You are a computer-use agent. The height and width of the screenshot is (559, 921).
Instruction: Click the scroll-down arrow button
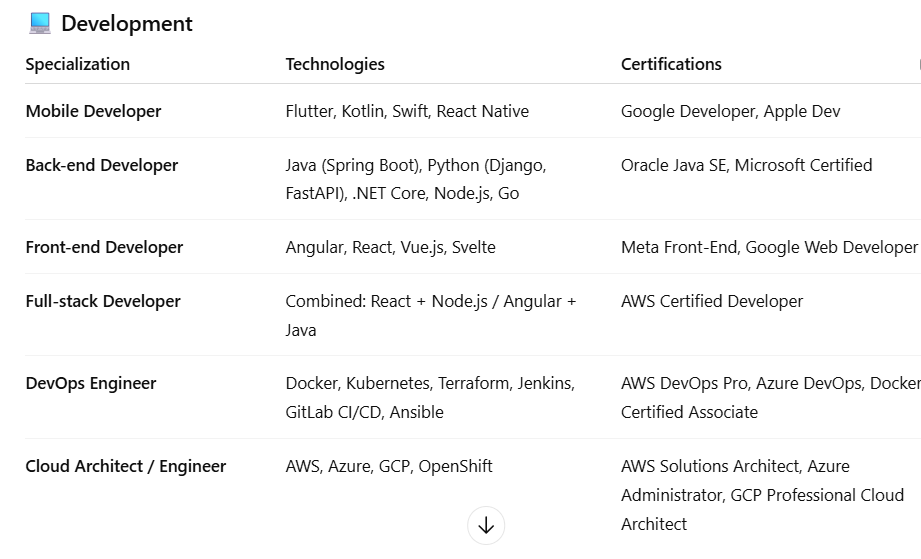486,526
